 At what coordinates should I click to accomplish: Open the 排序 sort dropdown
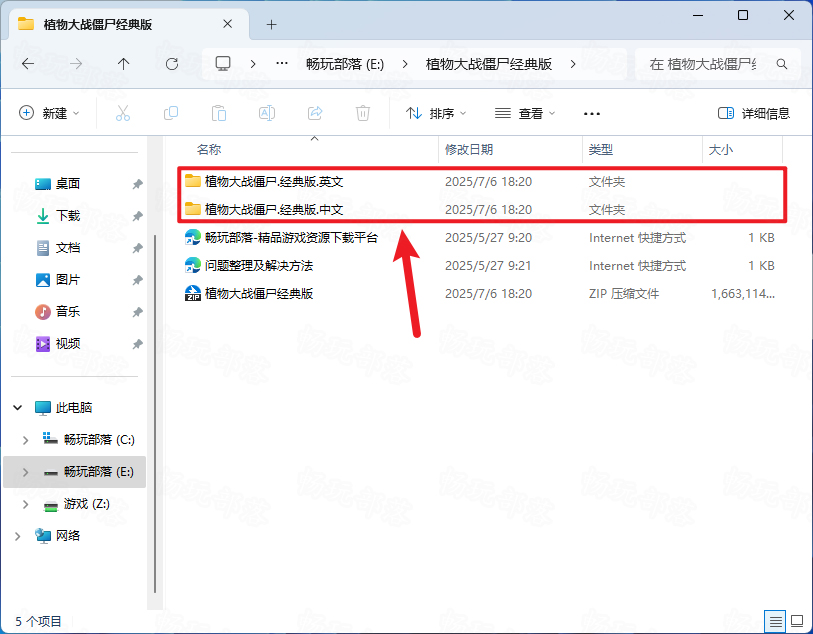(x=436, y=113)
